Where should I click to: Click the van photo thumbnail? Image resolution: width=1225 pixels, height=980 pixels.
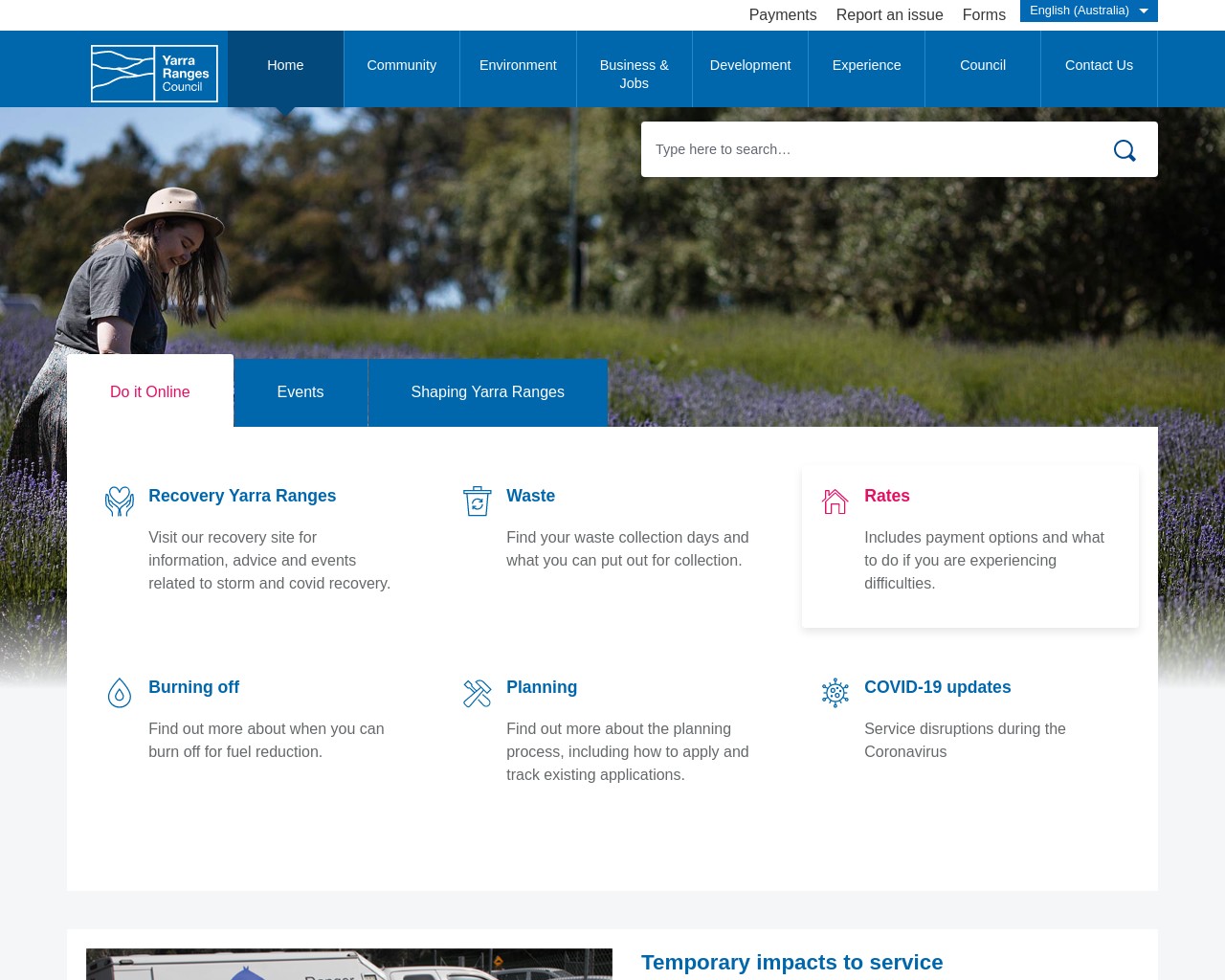pos(348,964)
